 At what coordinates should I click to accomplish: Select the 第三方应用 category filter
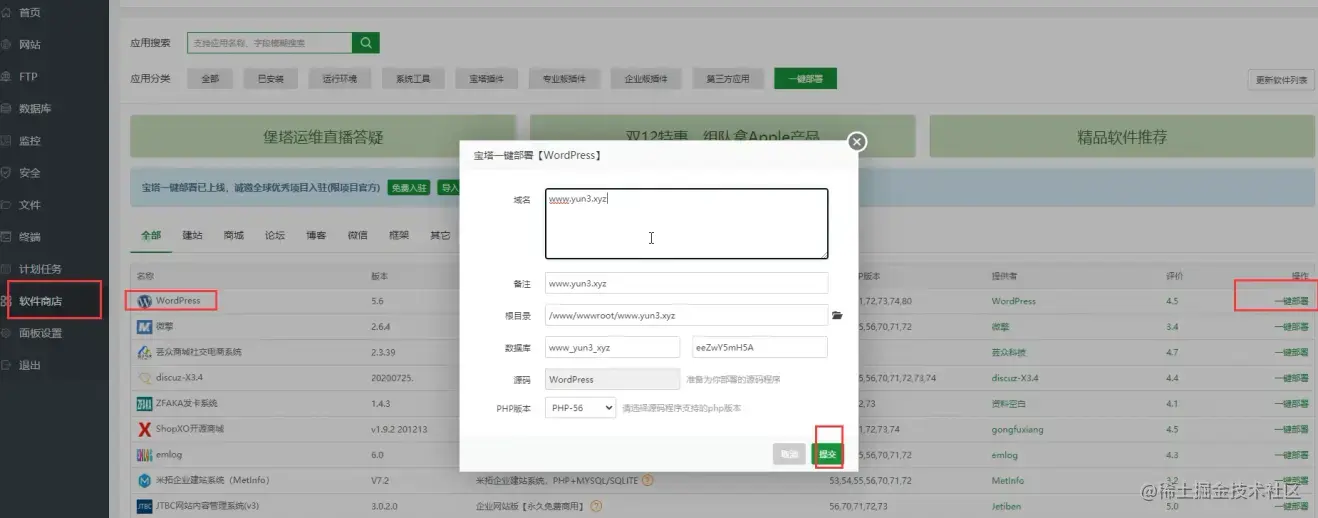(x=728, y=79)
